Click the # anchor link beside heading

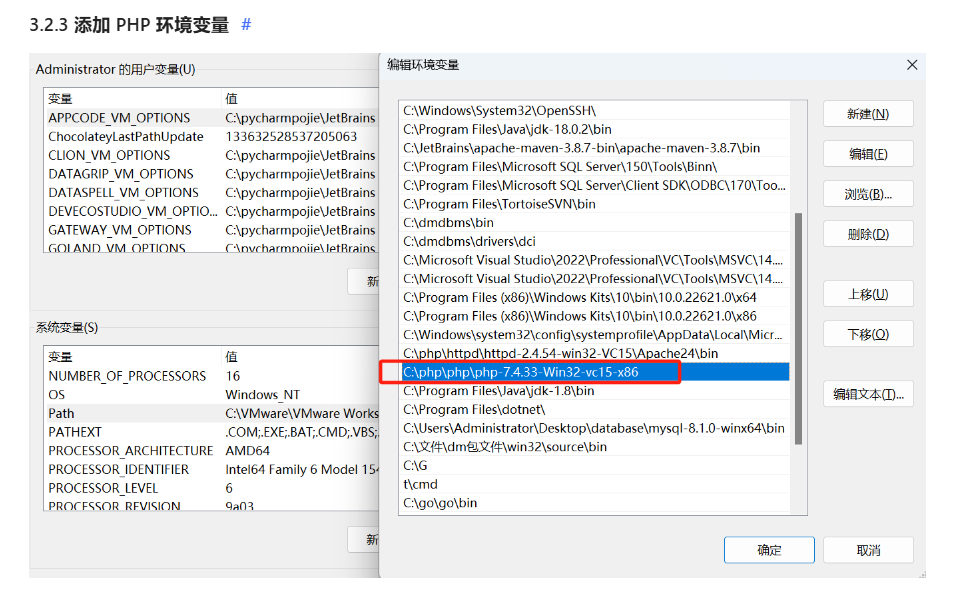click(246, 24)
